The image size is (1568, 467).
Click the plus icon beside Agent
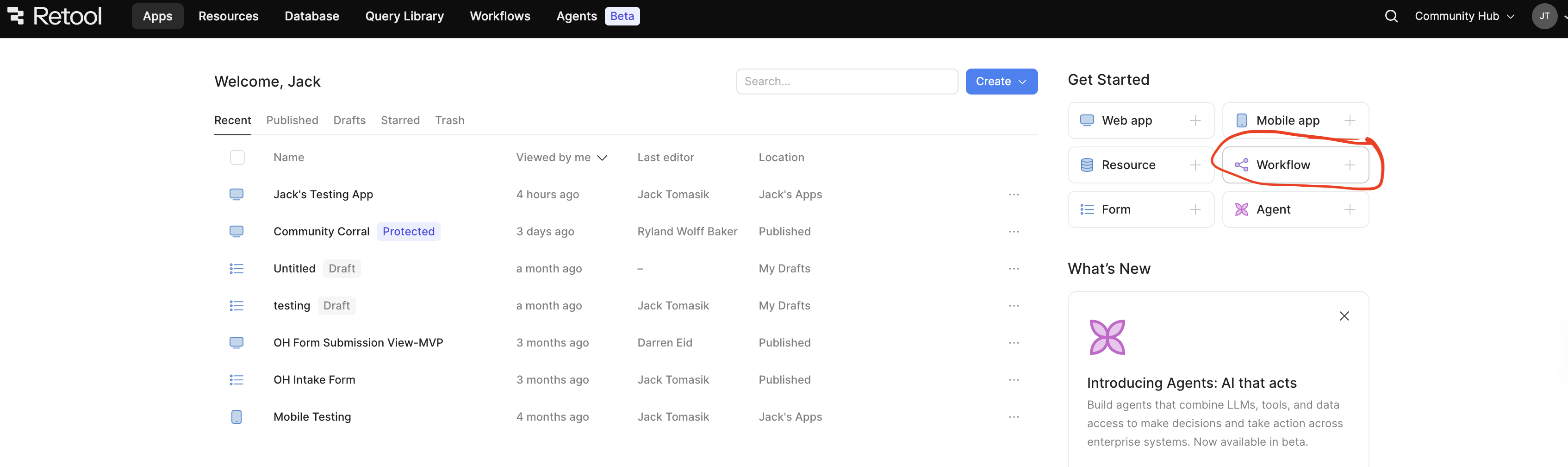(1350, 210)
